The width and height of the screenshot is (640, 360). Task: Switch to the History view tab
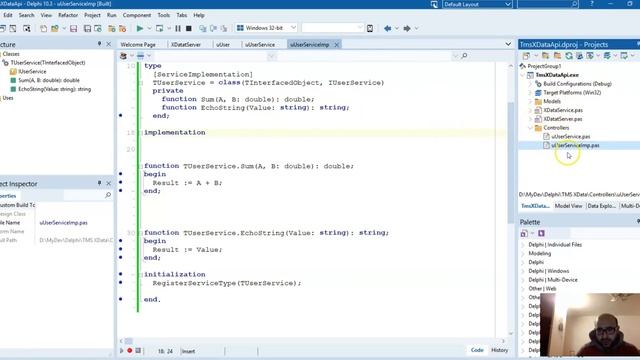(500, 350)
